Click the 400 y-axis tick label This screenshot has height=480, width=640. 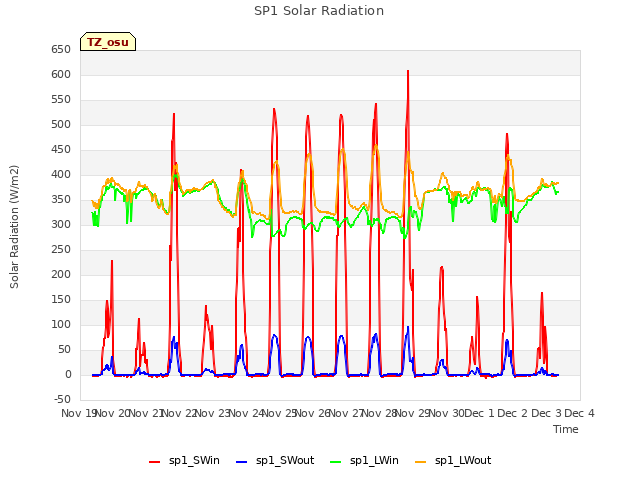[61, 174]
